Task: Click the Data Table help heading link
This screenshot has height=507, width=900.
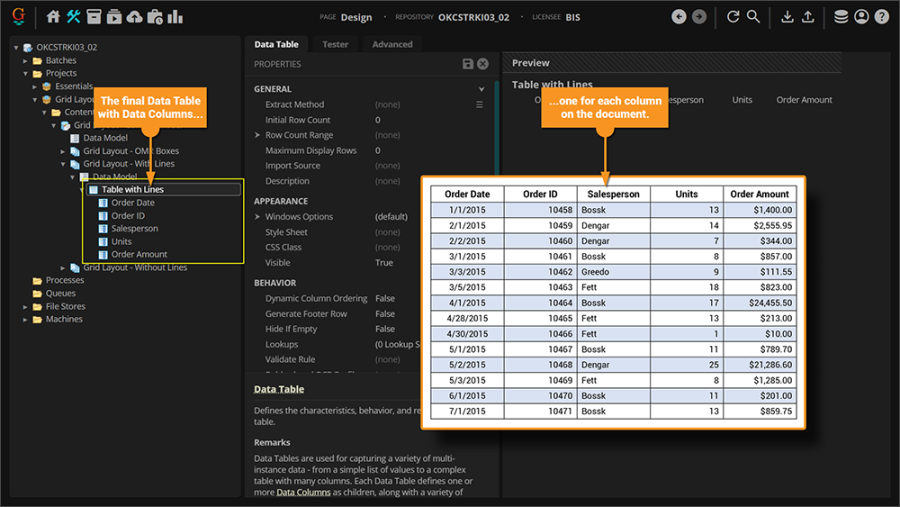Action: click(278, 389)
